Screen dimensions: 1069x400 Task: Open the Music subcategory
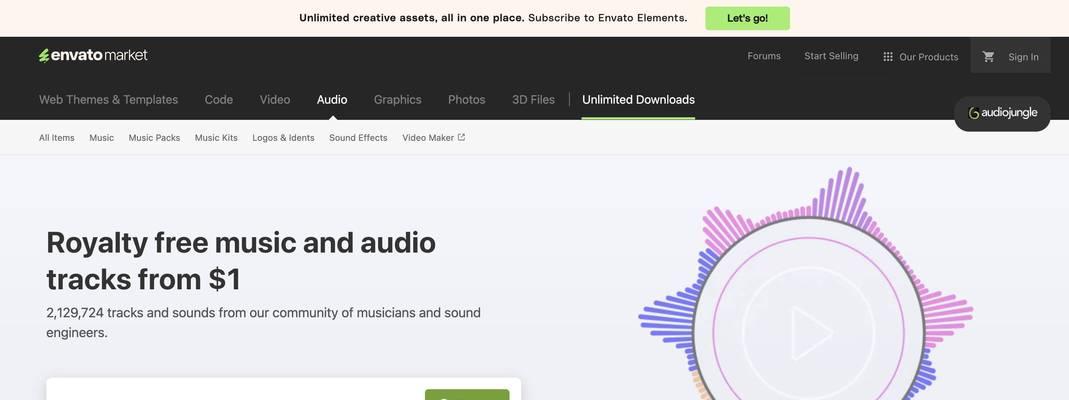click(102, 138)
